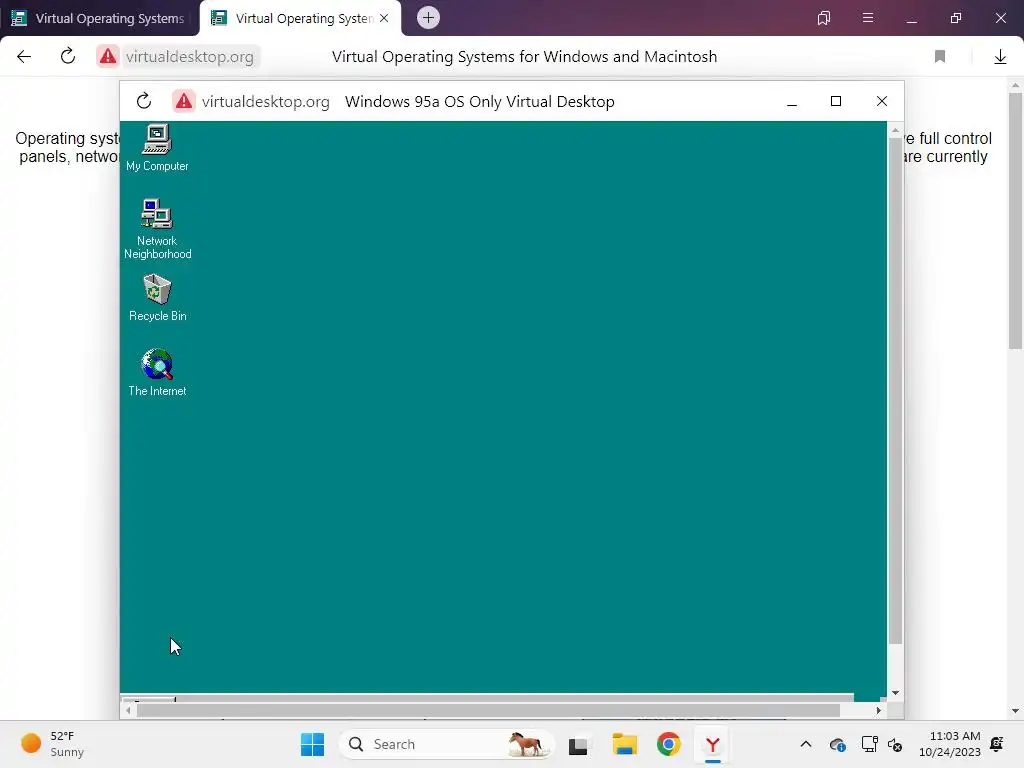1024x768 pixels.
Task: Switch to first Virtual Operating Systems tab
Action: (99, 18)
